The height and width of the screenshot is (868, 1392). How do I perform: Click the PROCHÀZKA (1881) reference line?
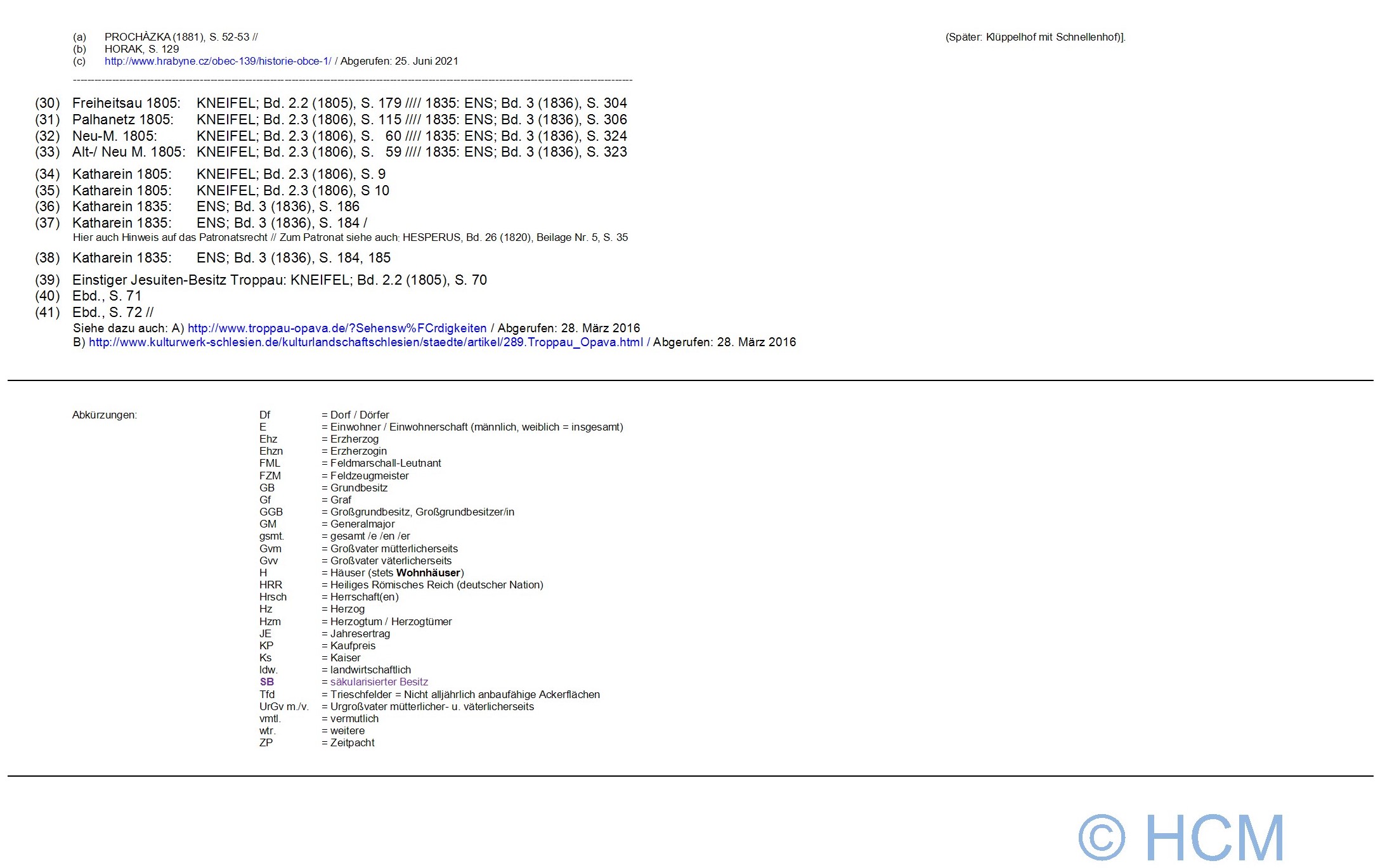181,37
